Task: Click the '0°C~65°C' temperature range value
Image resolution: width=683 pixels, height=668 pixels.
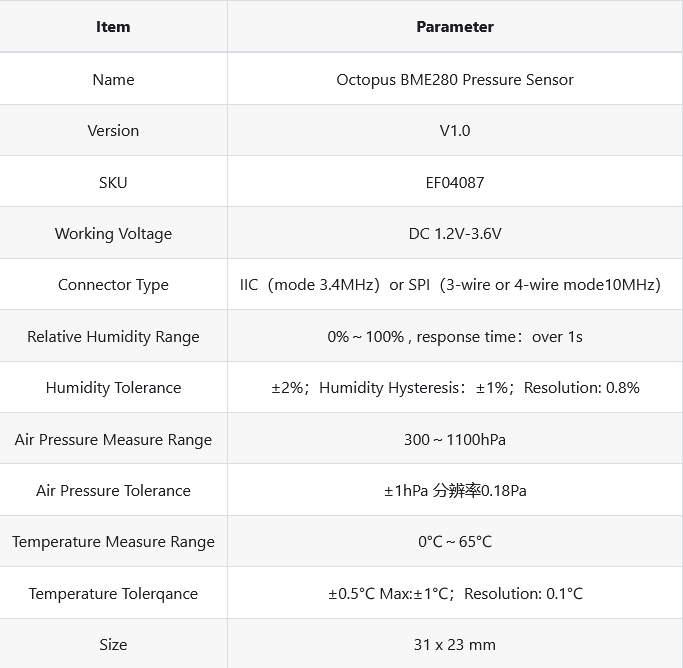Action: 455,542
